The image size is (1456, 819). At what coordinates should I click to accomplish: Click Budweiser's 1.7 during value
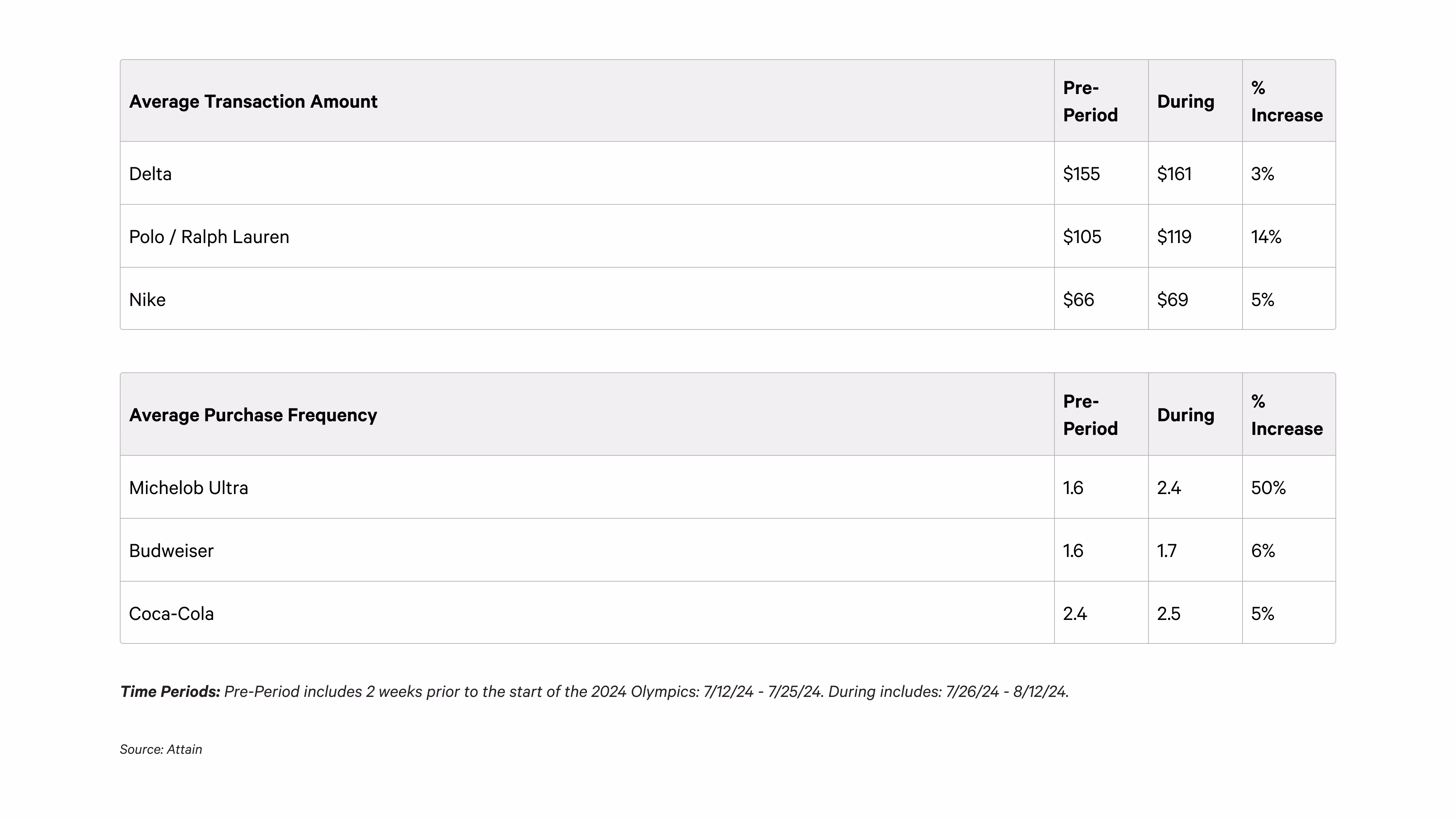(1167, 551)
